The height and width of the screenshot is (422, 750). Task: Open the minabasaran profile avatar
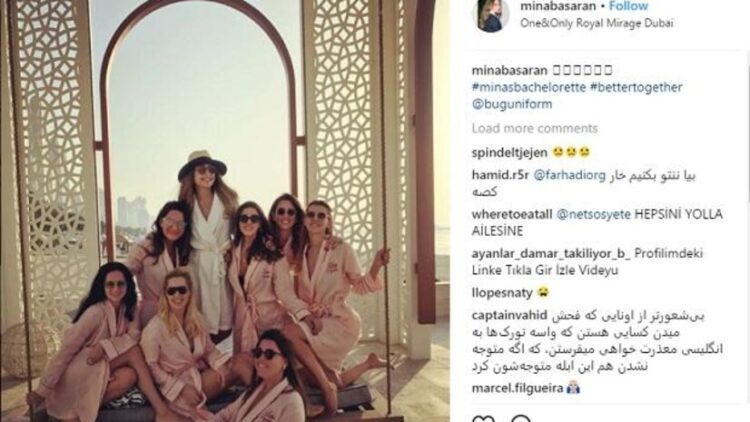click(x=490, y=14)
